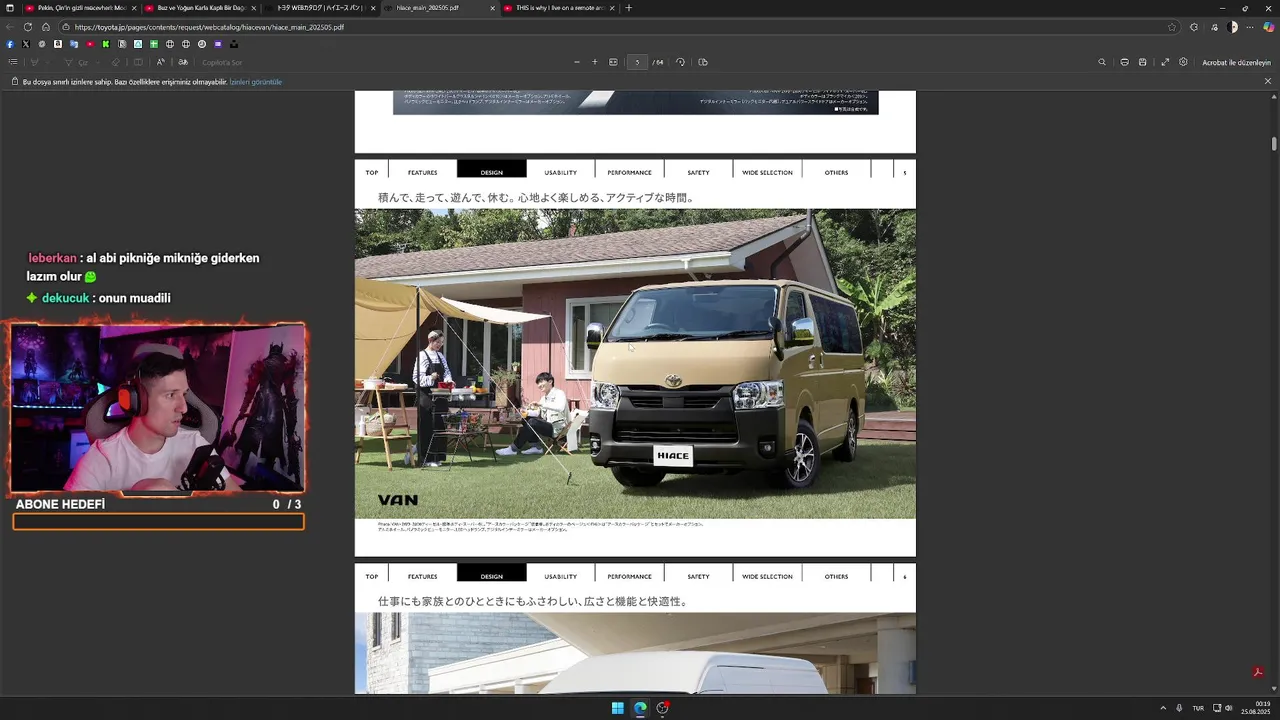1280x720 pixels.
Task: Open a new browser tab
Action: click(628, 8)
